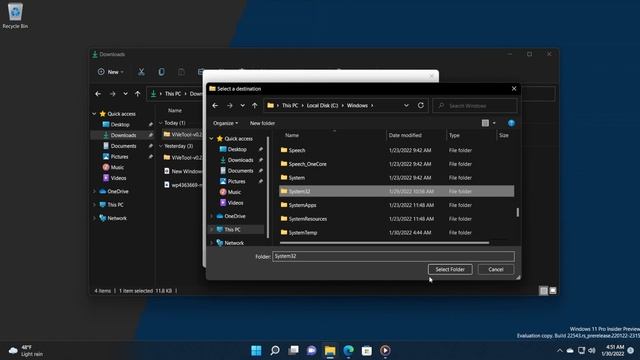Sort by Name column header in dialog
The image size is (640, 360).
point(291,136)
